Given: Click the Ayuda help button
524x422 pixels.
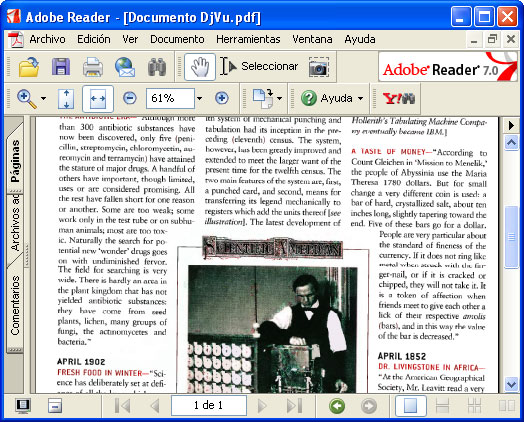Looking at the screenshot, I should [326, 98].
